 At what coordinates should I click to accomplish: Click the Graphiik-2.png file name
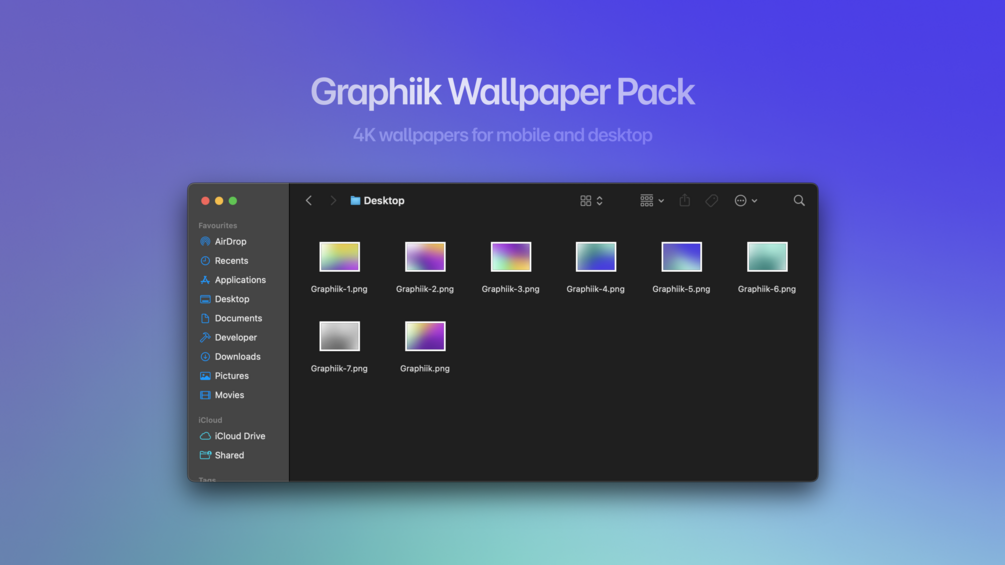425,289
